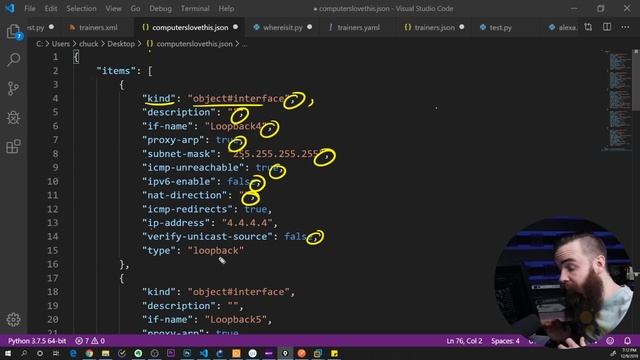Click the Split Editor icon
The height and width of the screenshot is (360, 640).
(x=607, y=27)
